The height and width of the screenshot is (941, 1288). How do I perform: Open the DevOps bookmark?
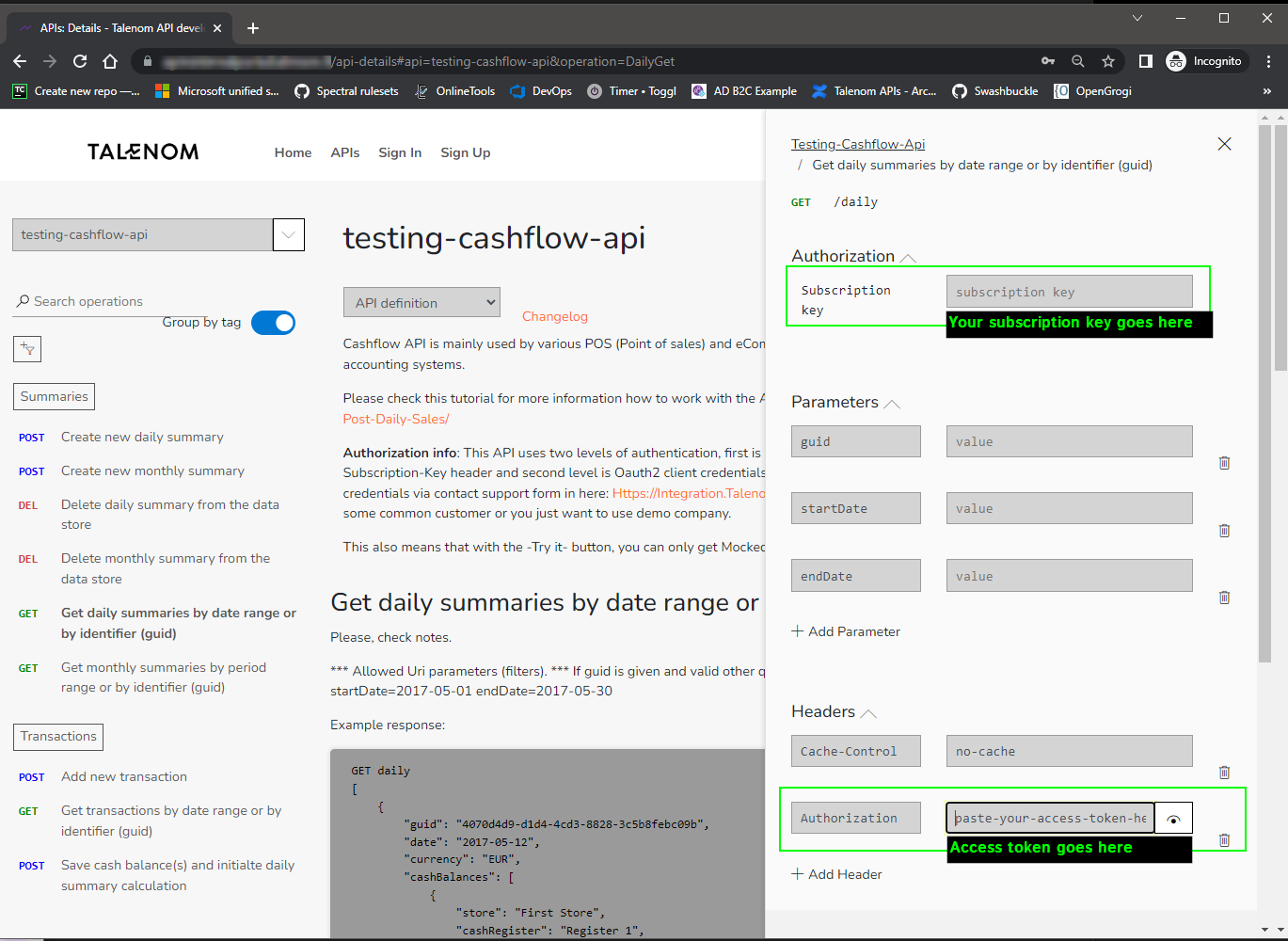541,91
